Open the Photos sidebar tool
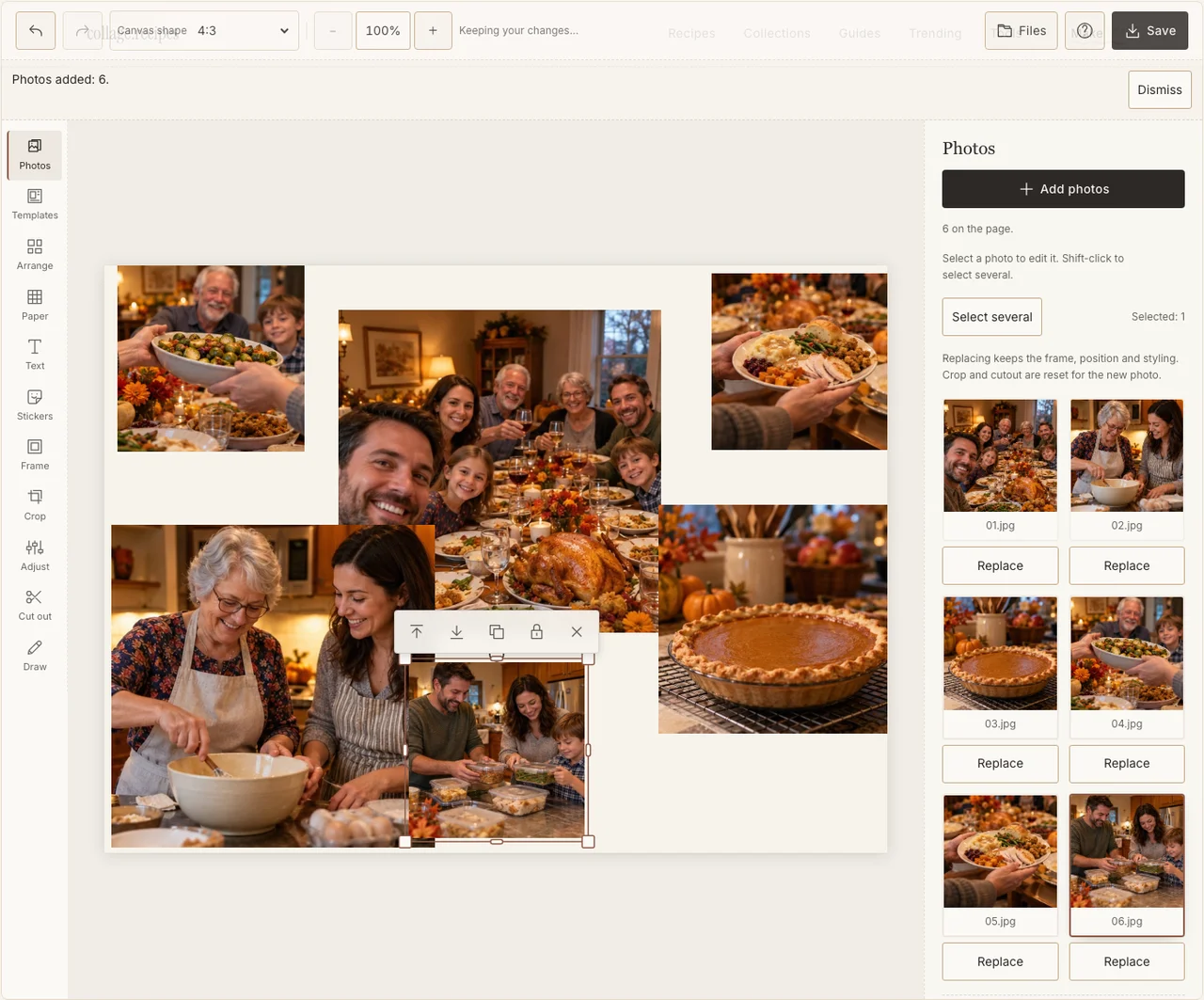This screenshot has height=1000, width=1204. (x=35, y=155)
